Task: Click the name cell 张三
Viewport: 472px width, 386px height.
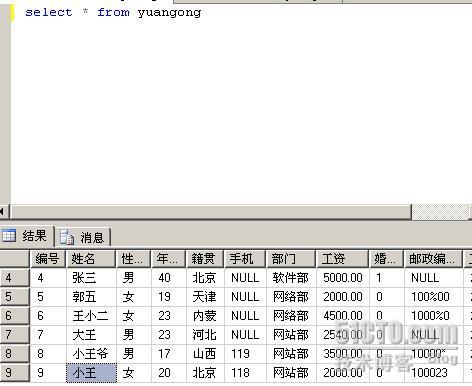Action: point(91,278)
